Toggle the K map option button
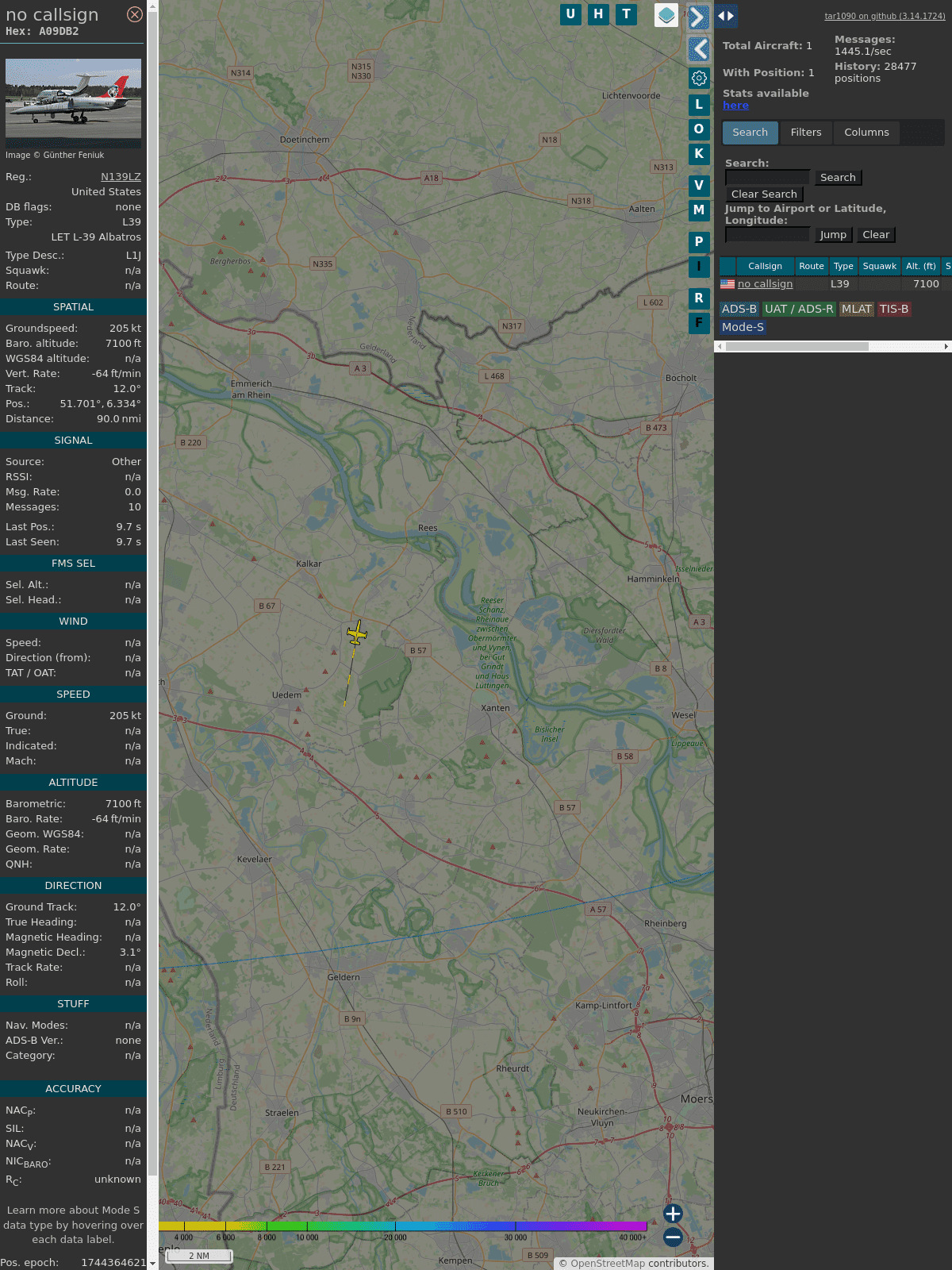The height and width of the screenshot is (1270, 952). click(699, 153)
